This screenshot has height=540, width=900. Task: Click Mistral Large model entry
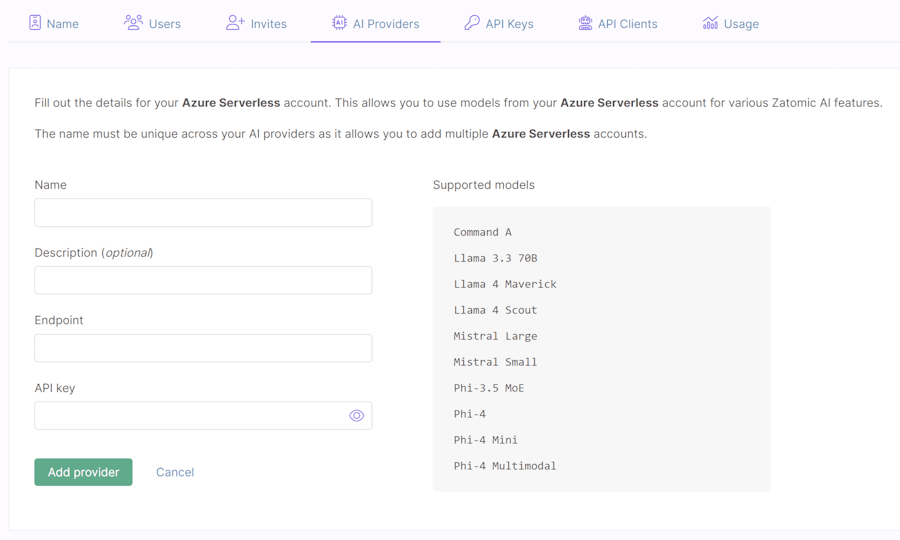[495, 336]
